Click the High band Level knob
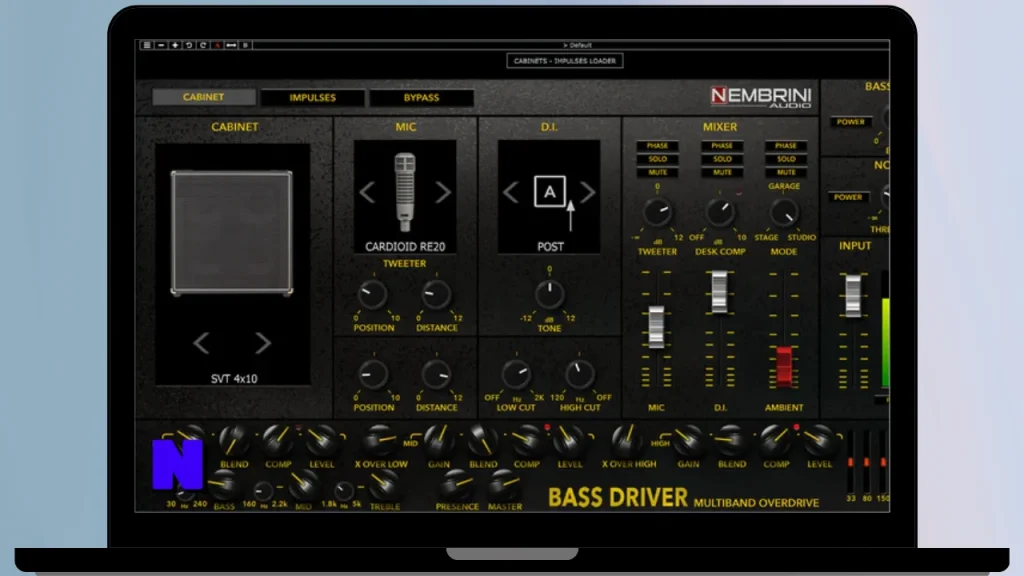1024x576 pixels. tap(819, 440)
